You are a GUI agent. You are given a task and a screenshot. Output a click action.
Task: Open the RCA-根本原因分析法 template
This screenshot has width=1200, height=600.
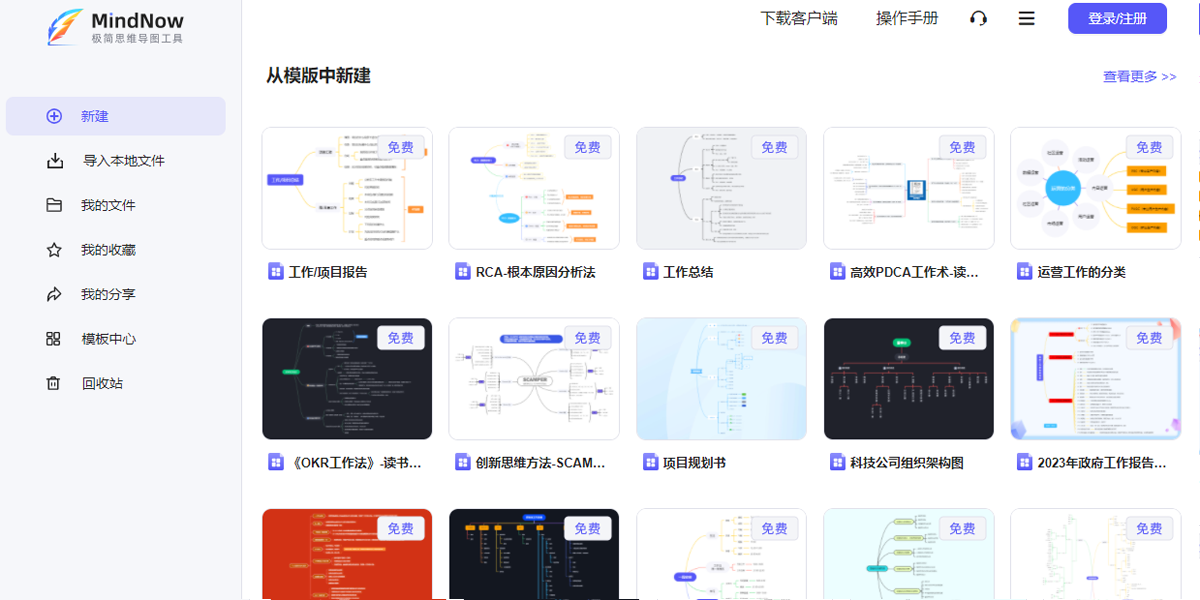(533, 187)
